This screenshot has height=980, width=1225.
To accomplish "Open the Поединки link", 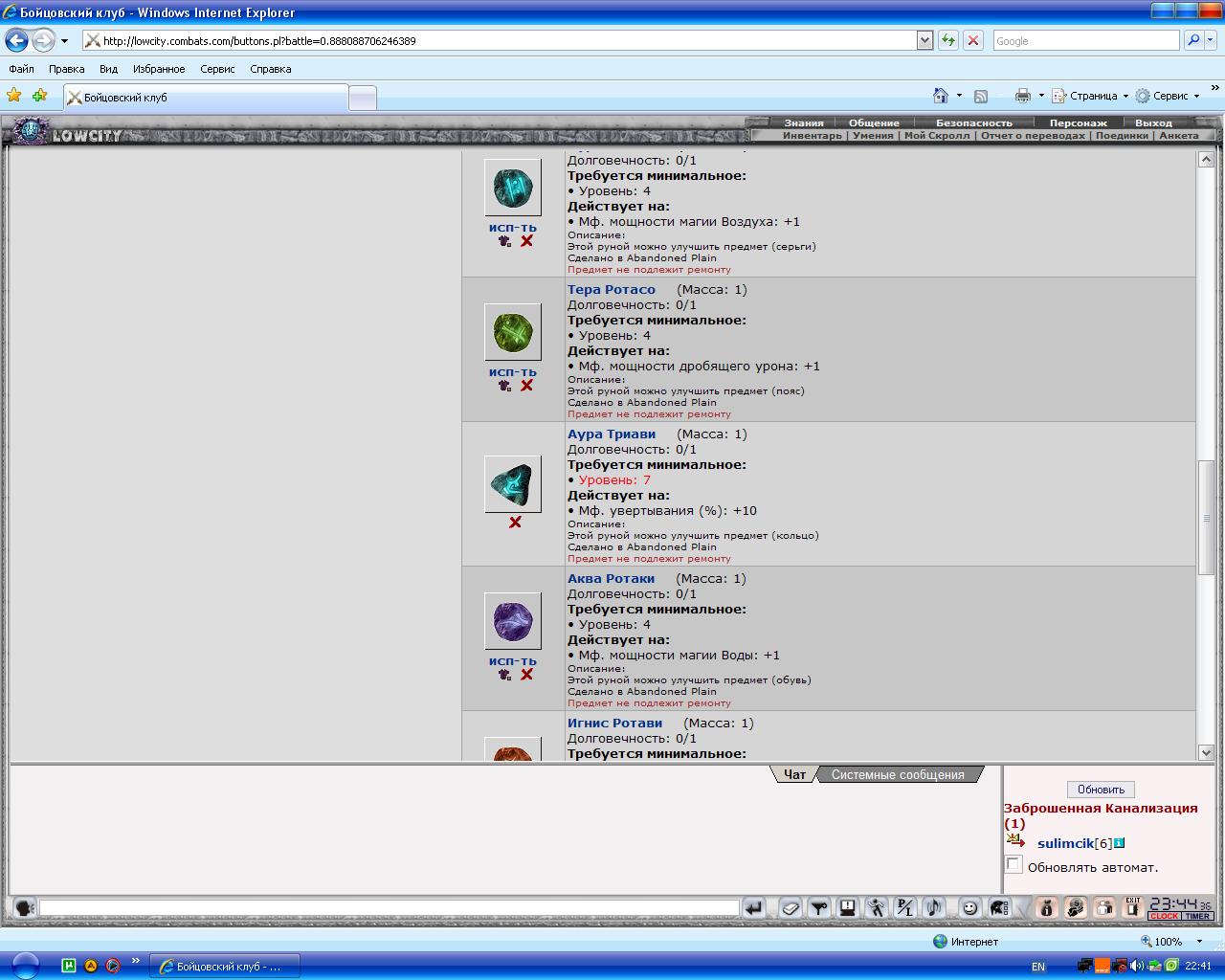I will pyautogui.click(x=1122, y=135).
